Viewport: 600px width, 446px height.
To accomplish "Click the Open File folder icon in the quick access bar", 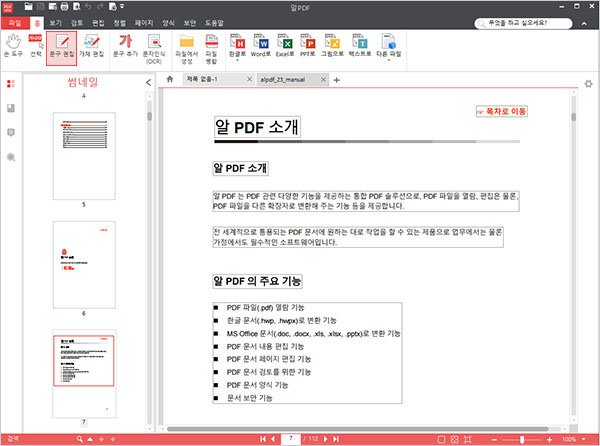I will click(x=28, y=6).
